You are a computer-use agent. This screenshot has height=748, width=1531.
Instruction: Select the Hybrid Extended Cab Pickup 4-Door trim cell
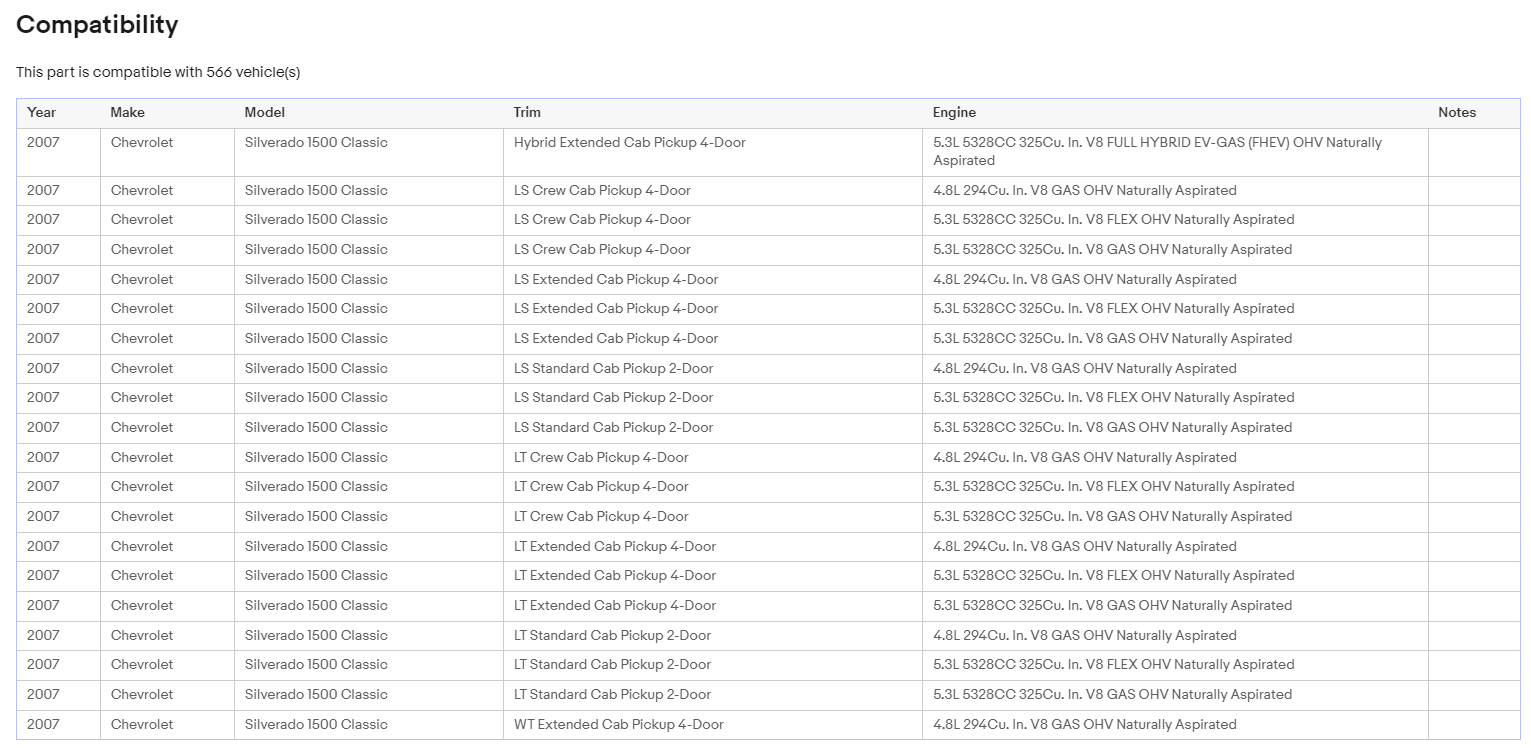click(713, 152)
